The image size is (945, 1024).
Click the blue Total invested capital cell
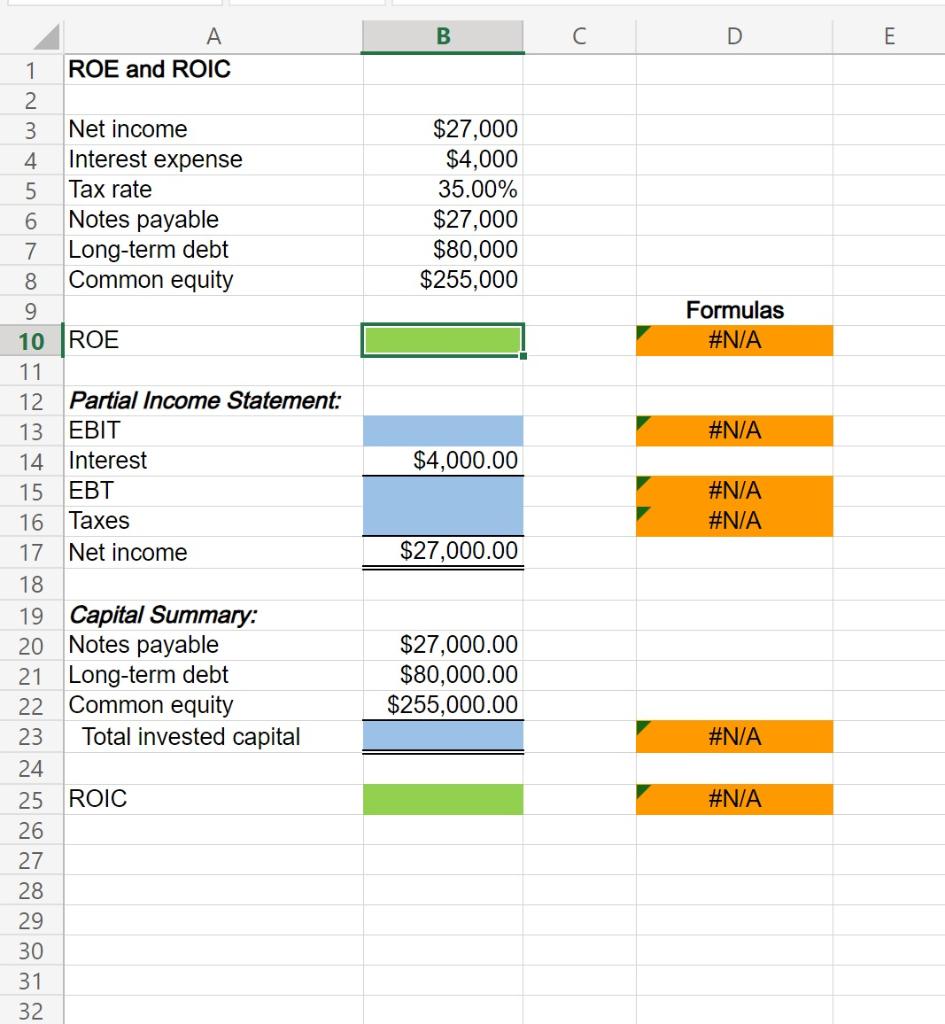442,736
